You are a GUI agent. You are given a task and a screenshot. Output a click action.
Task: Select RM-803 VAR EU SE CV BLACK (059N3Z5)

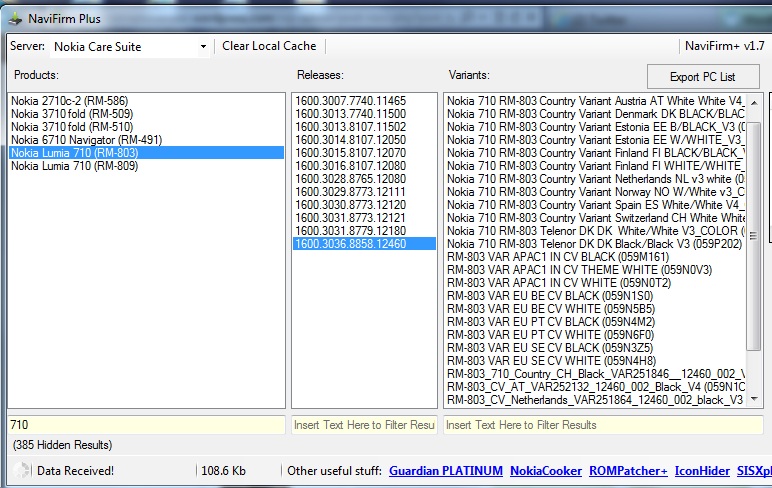pyautogui.click(x=596, y=348)
